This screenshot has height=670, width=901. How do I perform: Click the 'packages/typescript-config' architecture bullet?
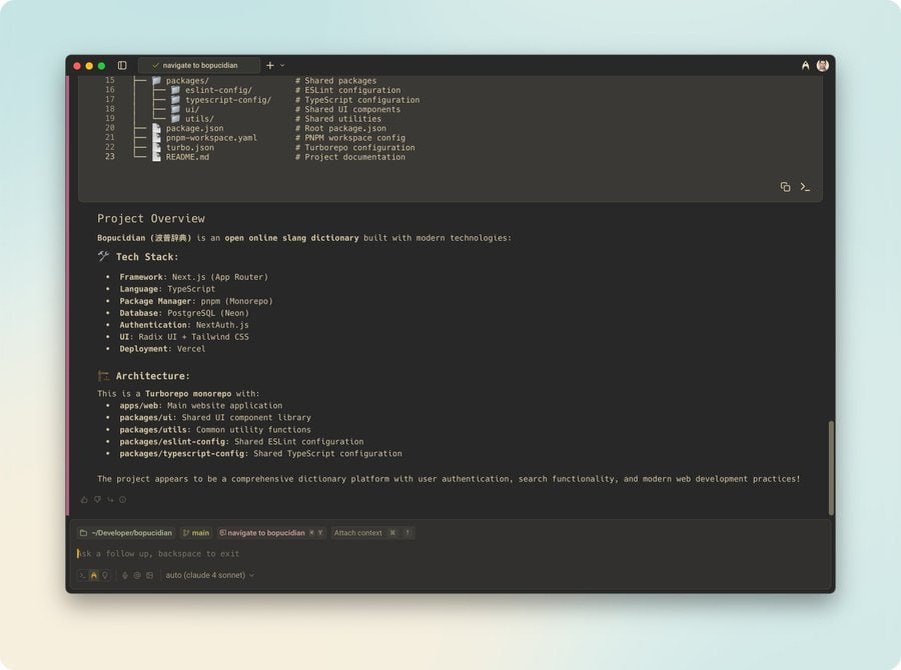pos(261,454)
